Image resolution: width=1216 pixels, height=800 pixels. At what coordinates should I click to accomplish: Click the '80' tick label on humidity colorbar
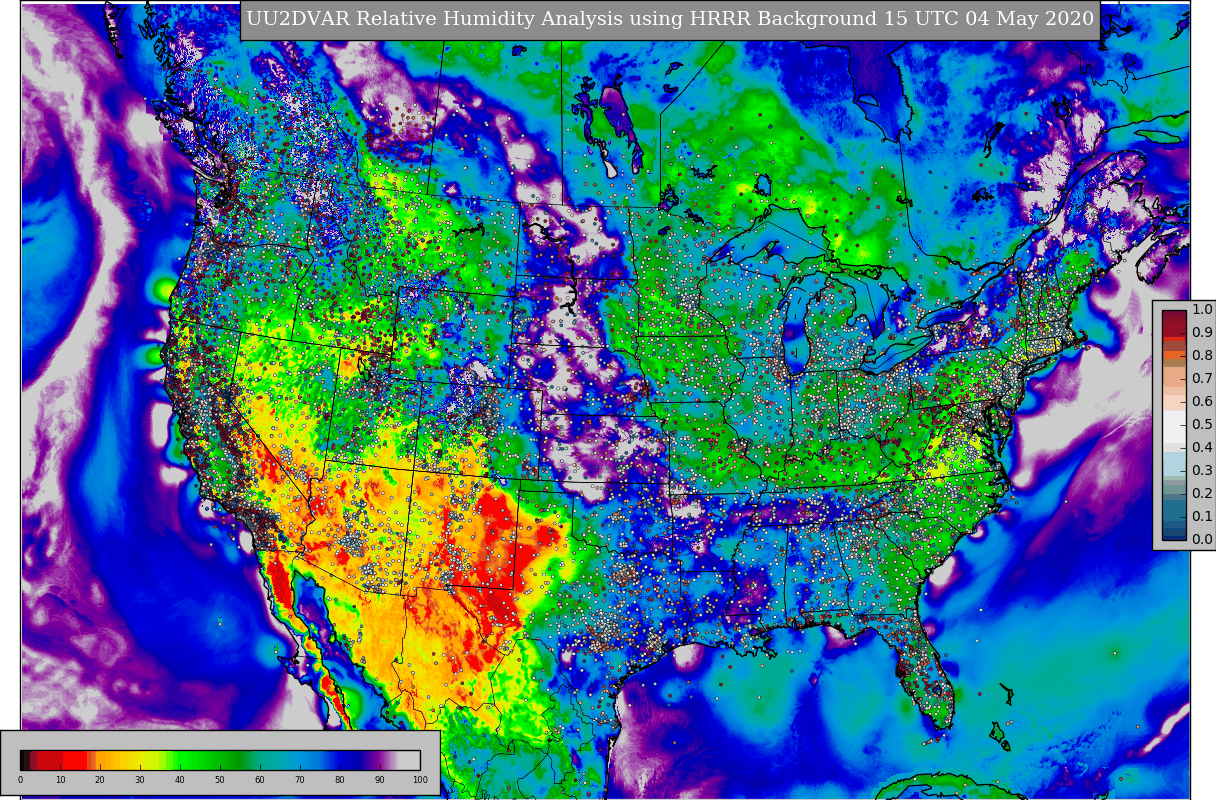(340, 780)
